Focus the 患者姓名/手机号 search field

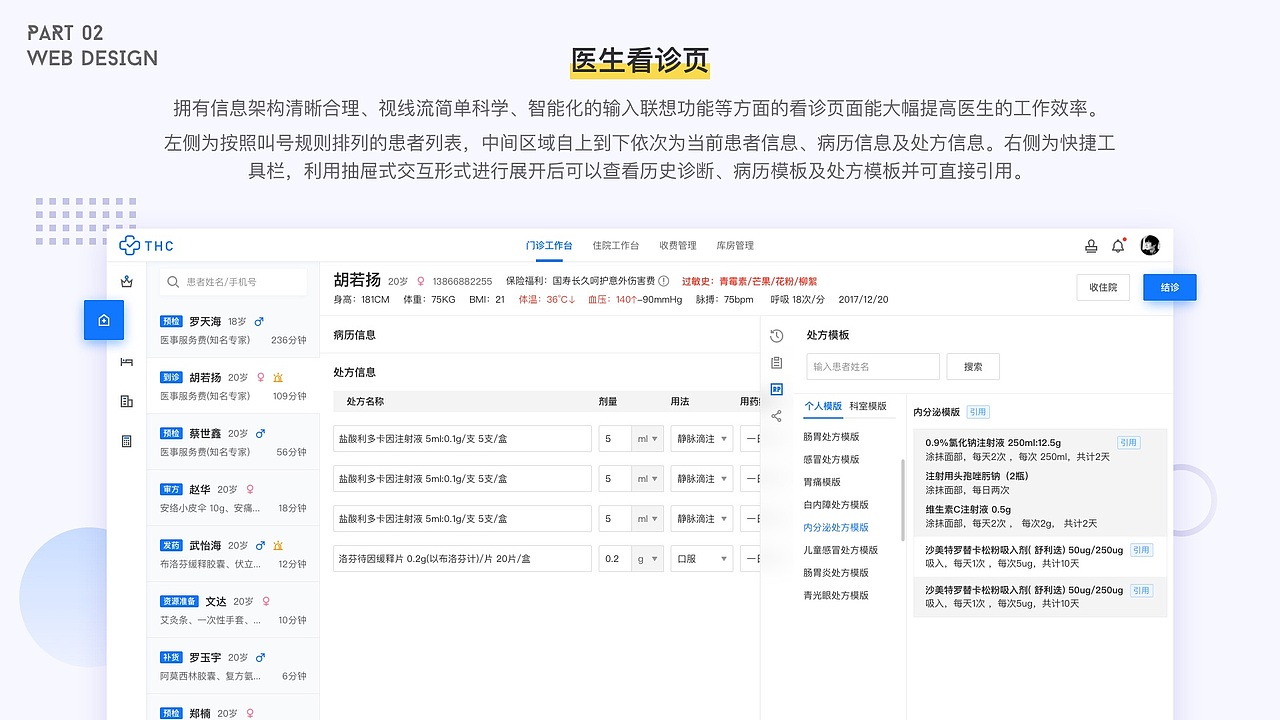[x=234, y=282]
